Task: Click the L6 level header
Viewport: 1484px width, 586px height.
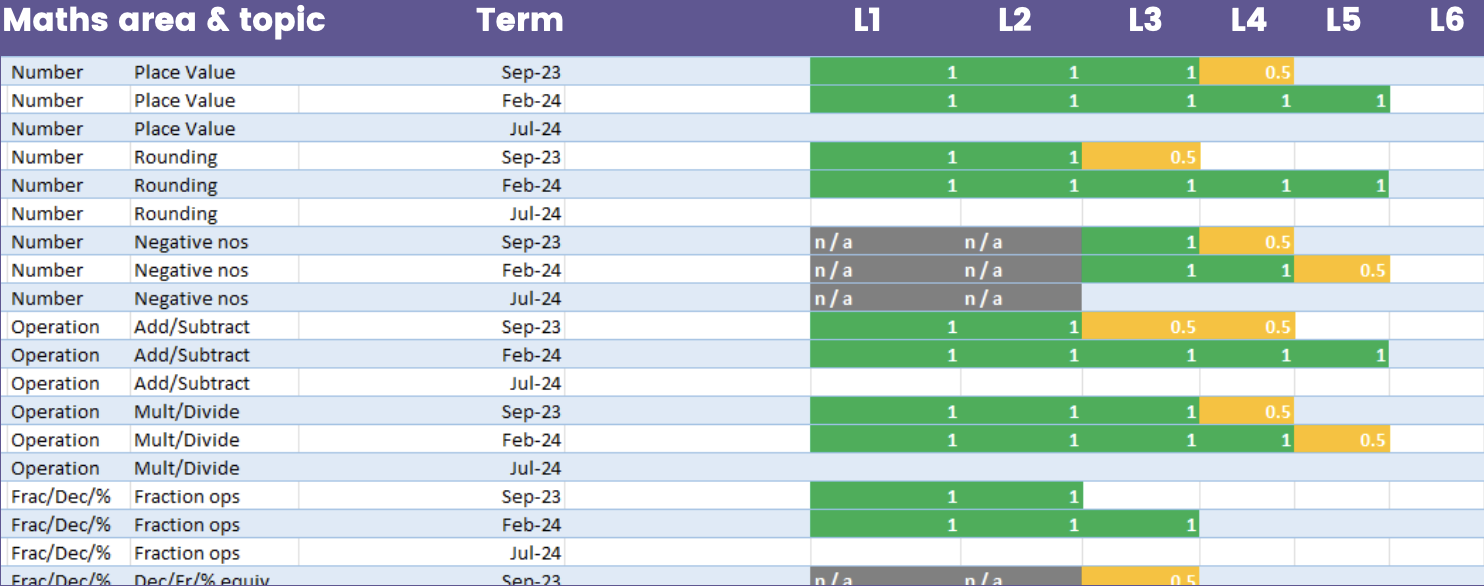Action: pos(1446,21)
